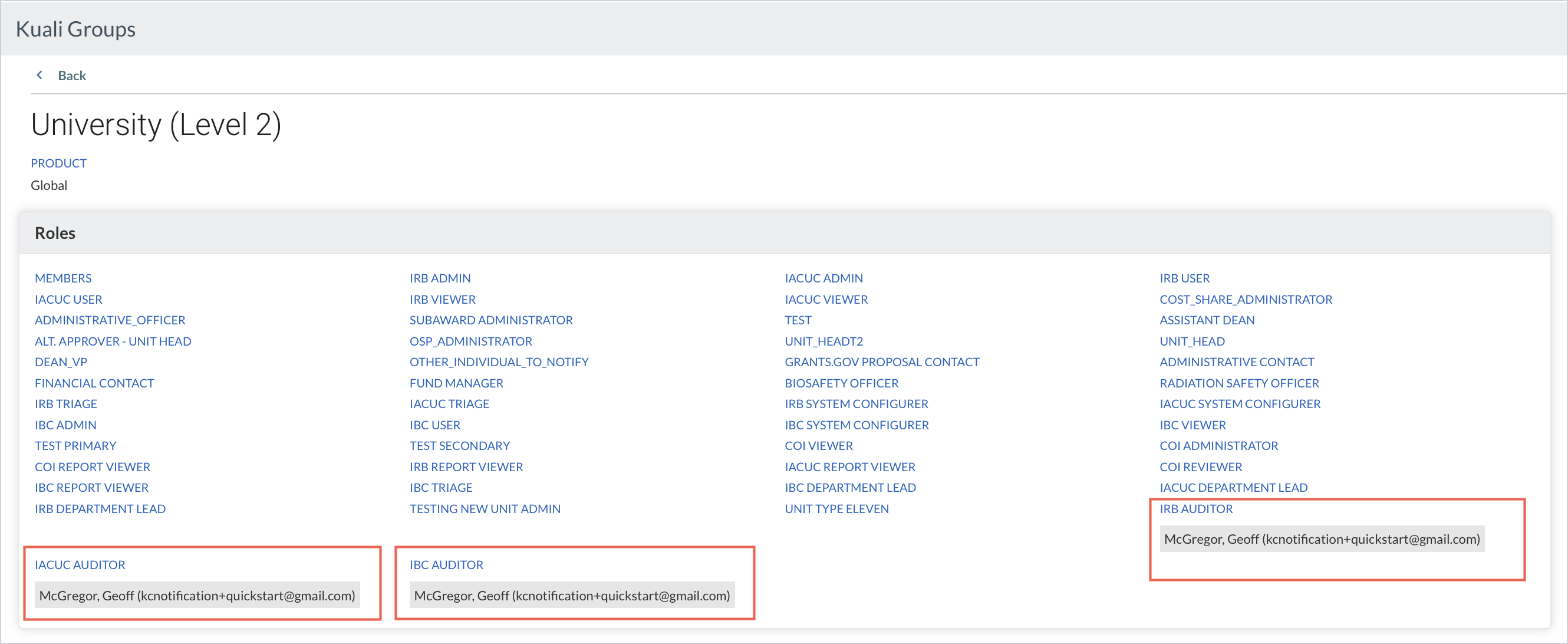
Task: Click the COST_SHARE_ADMINISTRATOR role link
Action: coord(1246,300)
